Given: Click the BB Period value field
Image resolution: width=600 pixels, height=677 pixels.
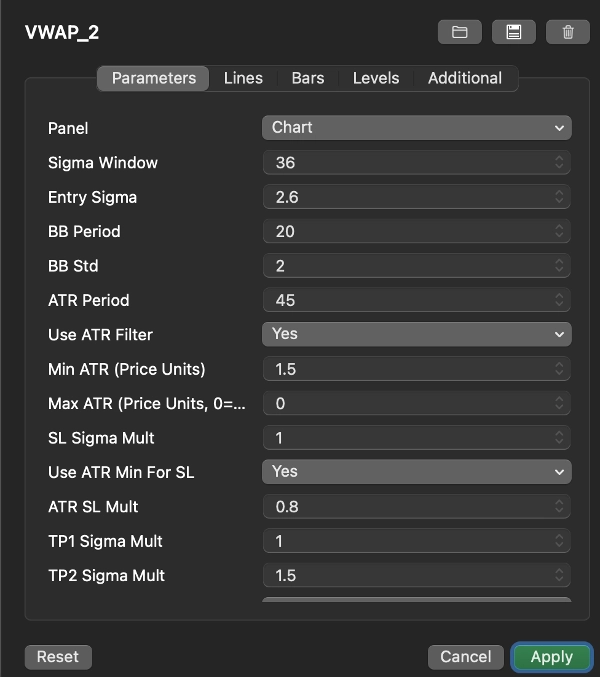Looking at the screenshot, I should pyautogui.click(x=417, y=231).
